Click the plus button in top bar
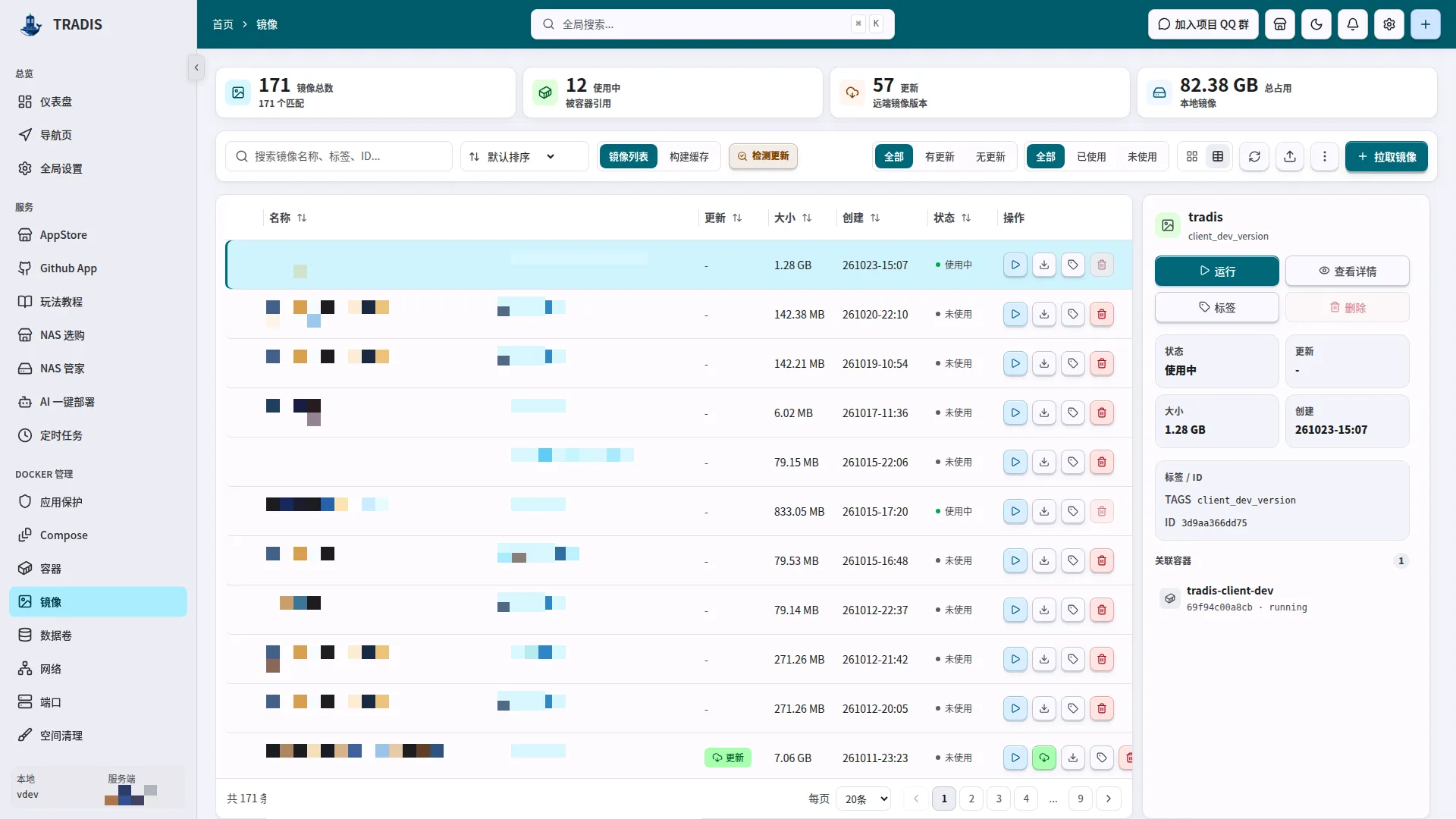This screenshot has height=819, width=1456. click(1425, 24)
